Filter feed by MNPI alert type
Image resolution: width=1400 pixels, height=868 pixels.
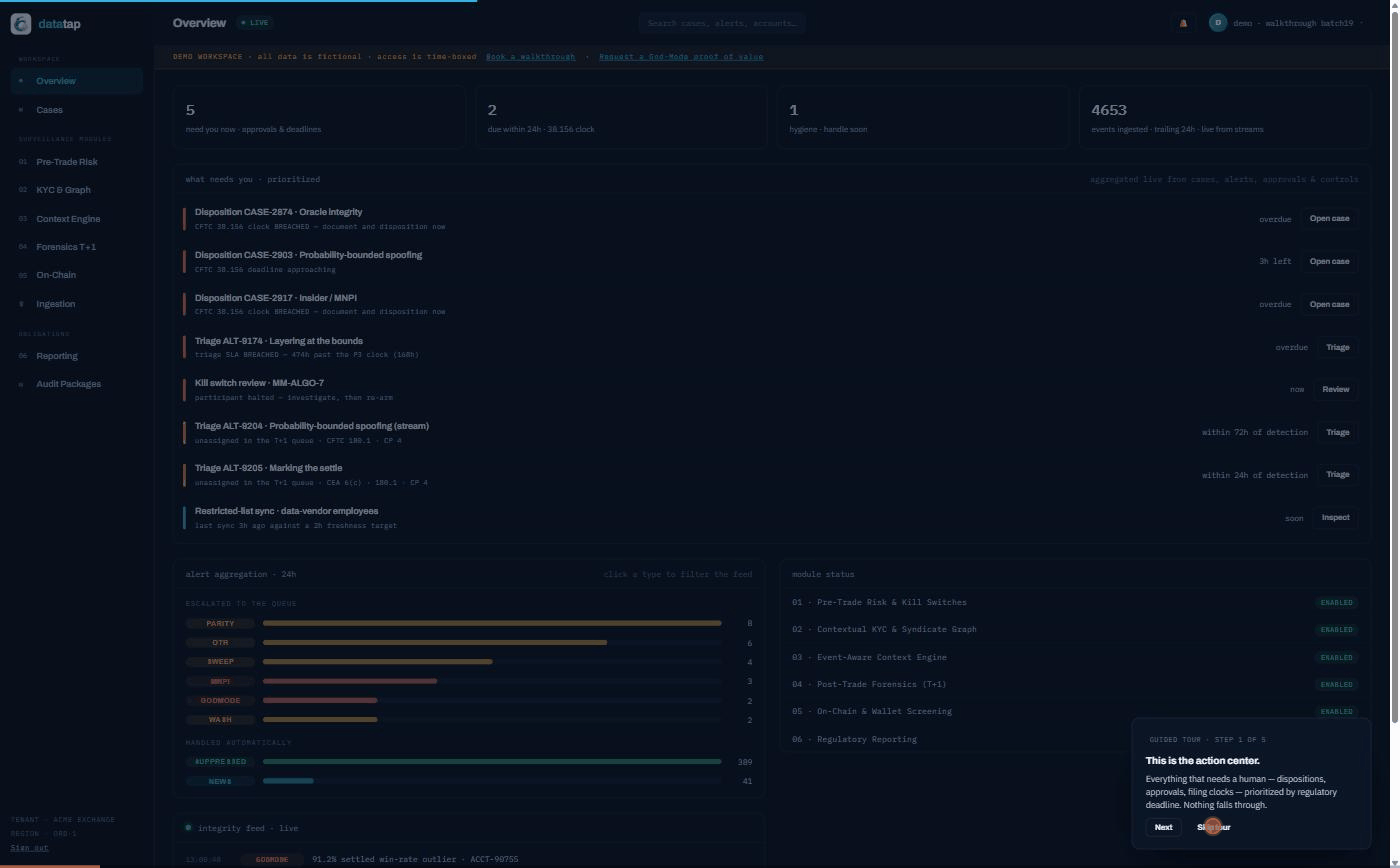220,682
